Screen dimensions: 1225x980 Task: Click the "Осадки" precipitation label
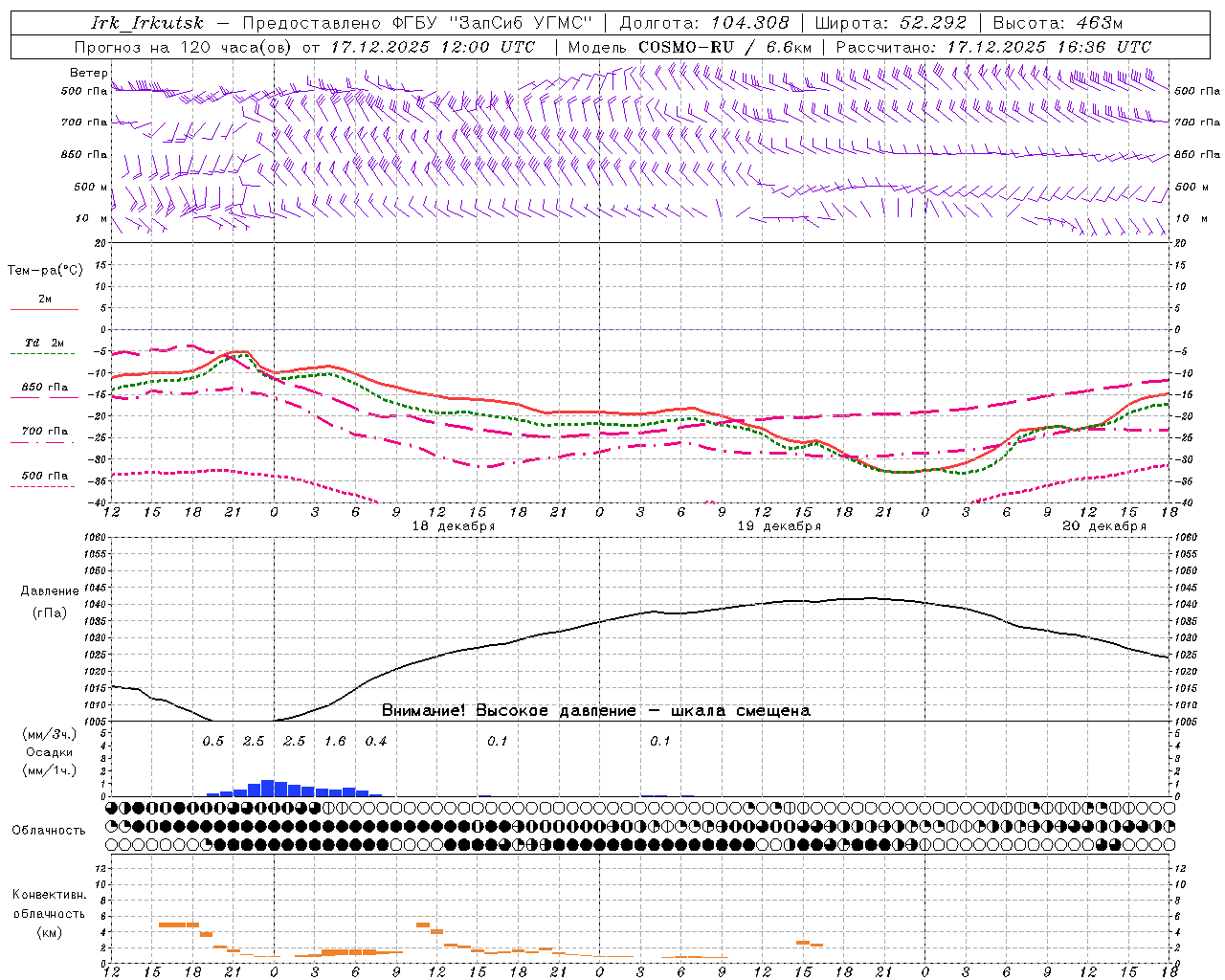point(50,752)
